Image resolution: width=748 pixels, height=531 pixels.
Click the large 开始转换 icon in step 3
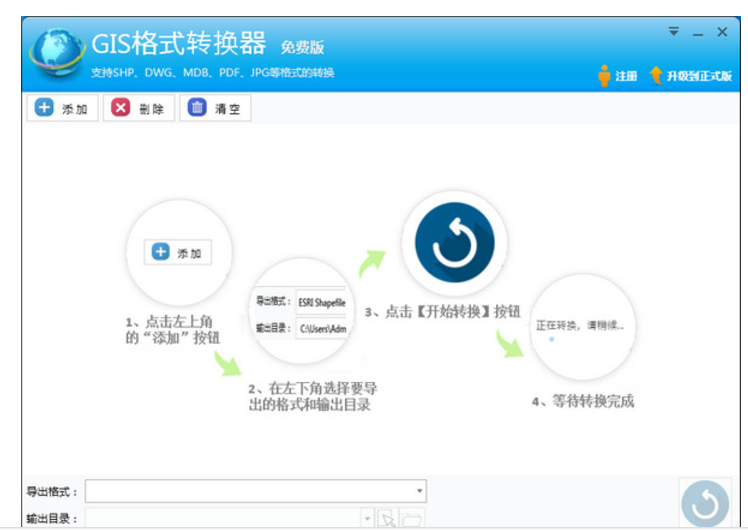[x=454, y=244]
